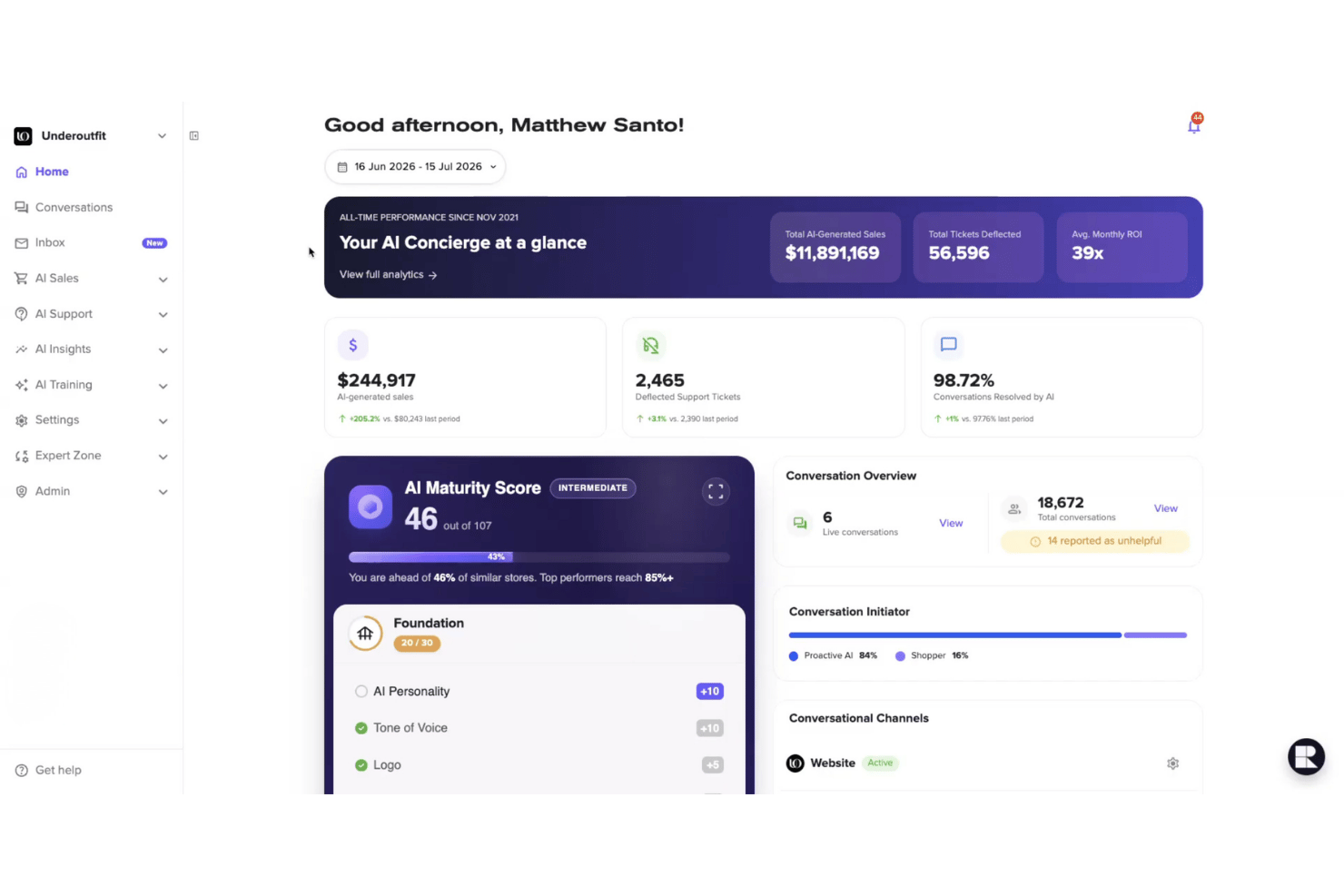Click the Proactive AI blue initiator bar
1344x896 pixels.
[x=954, y=635]
